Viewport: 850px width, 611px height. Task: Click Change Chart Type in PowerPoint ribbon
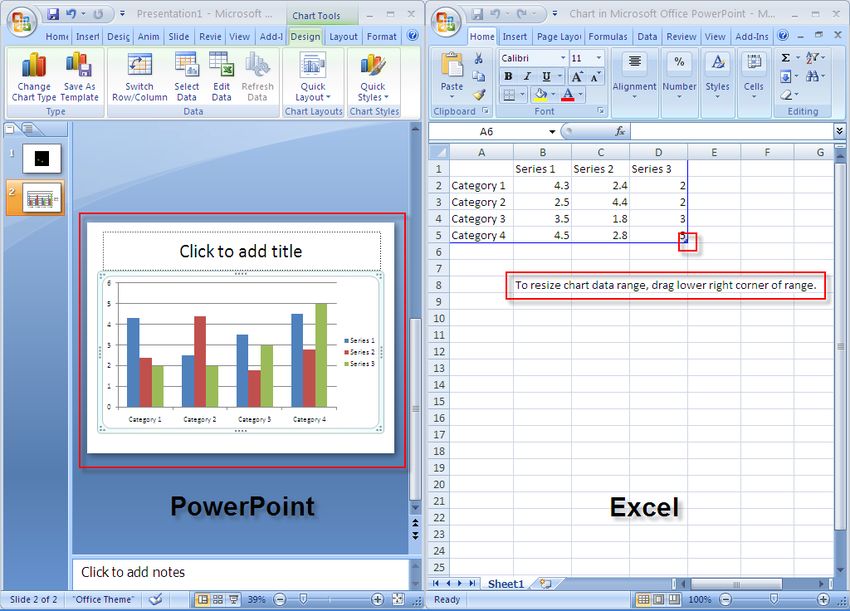pyautogui.click(x=34, y=78)
